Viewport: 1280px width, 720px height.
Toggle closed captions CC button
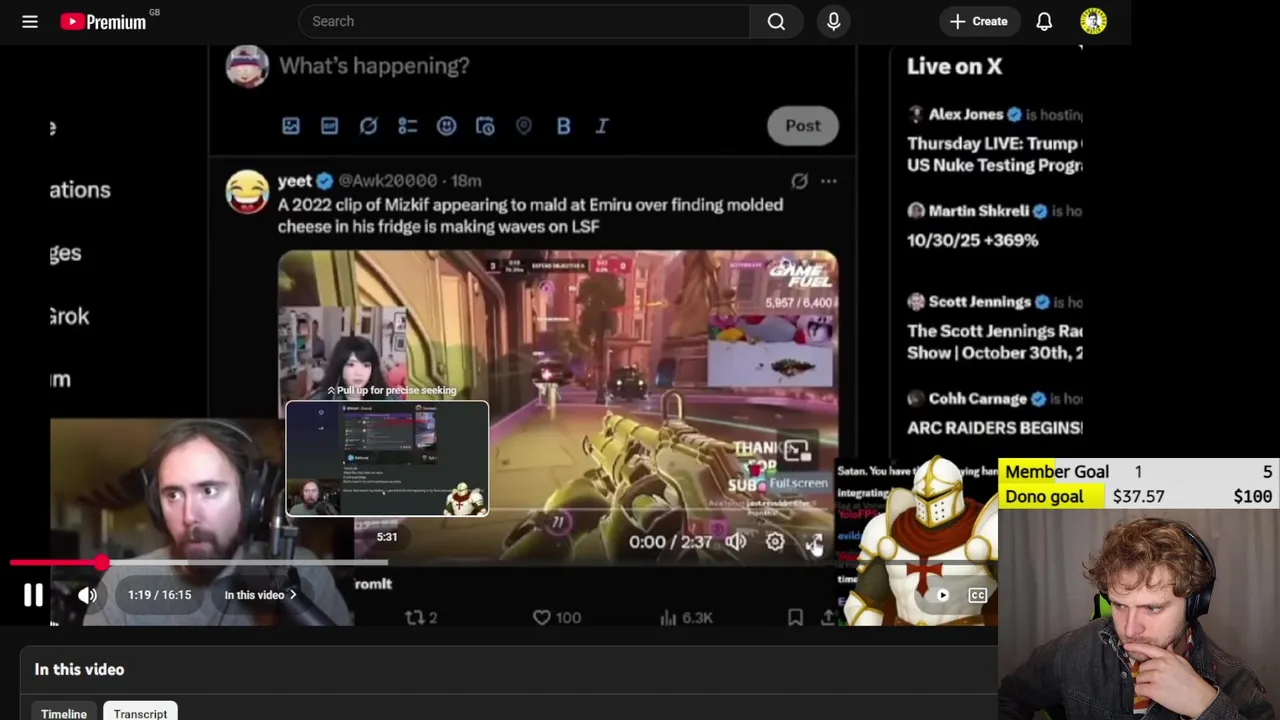pyautogui.click(x=977, y=595)
